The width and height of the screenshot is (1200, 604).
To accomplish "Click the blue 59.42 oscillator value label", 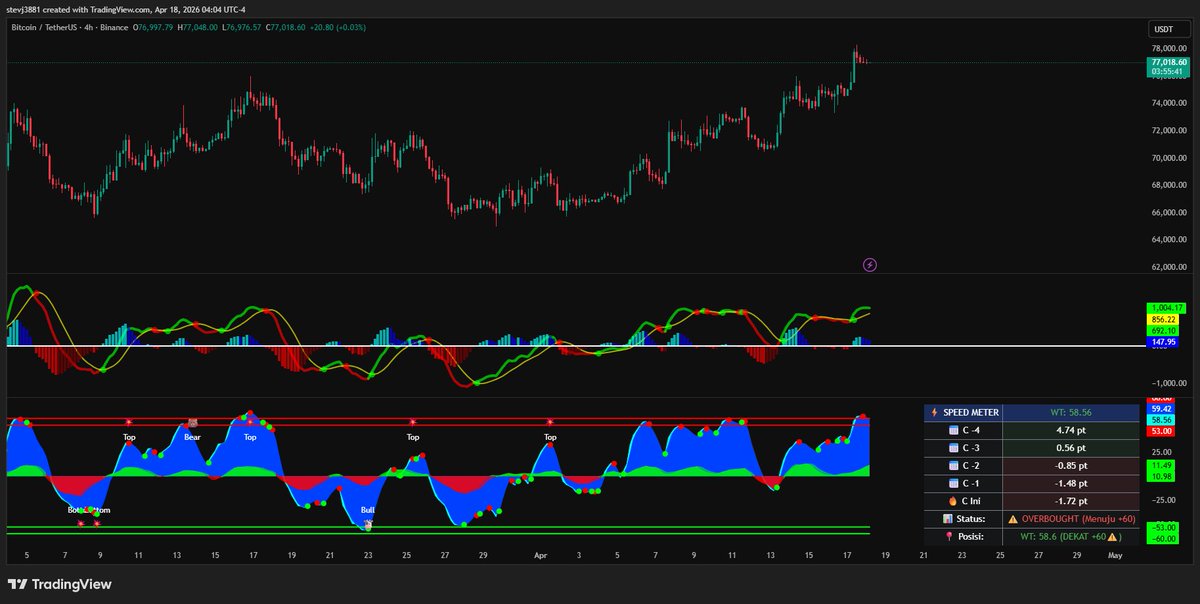I will click(1161, 409).
